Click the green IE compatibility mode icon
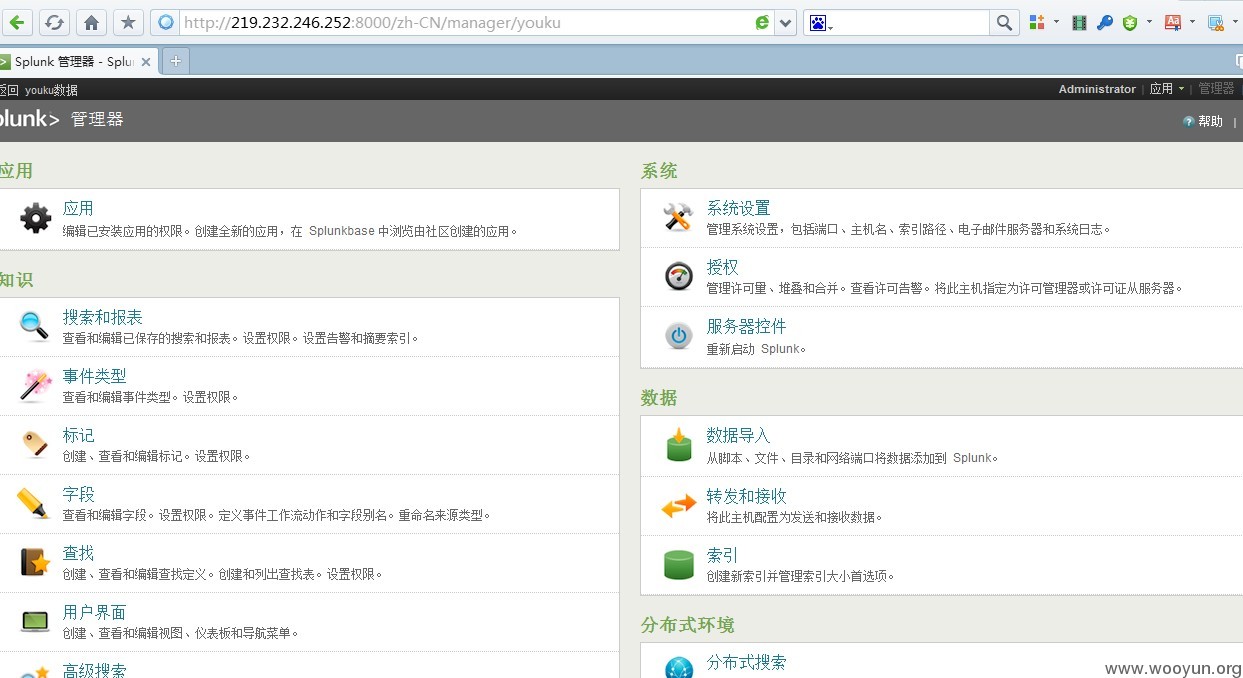This screenshot has width=1243, height=678. click(x=762, y=22)
